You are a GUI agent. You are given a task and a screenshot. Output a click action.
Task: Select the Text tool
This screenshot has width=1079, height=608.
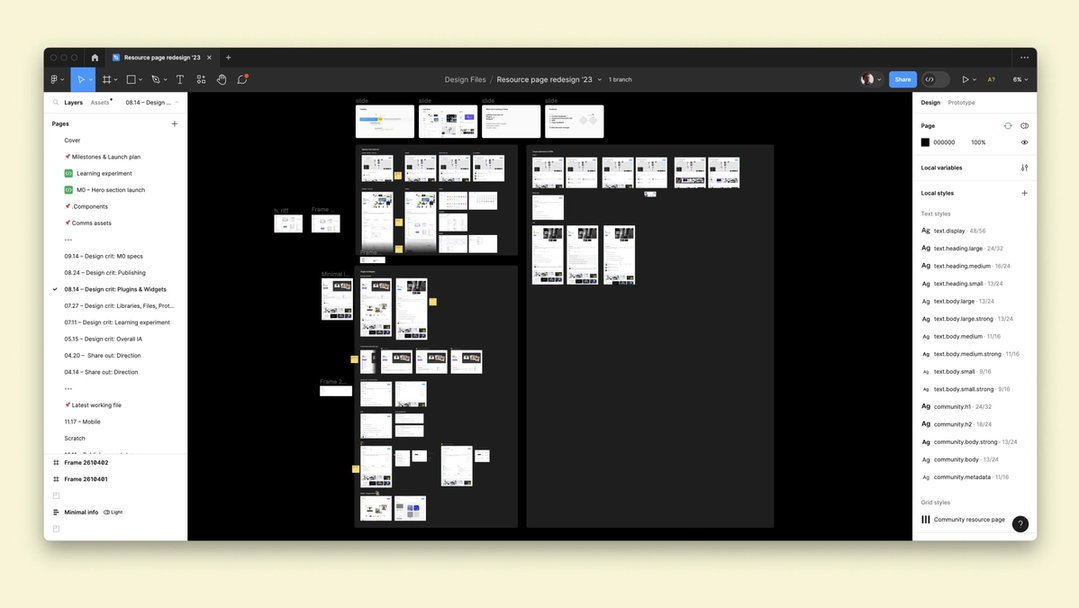tap(180, 79)
